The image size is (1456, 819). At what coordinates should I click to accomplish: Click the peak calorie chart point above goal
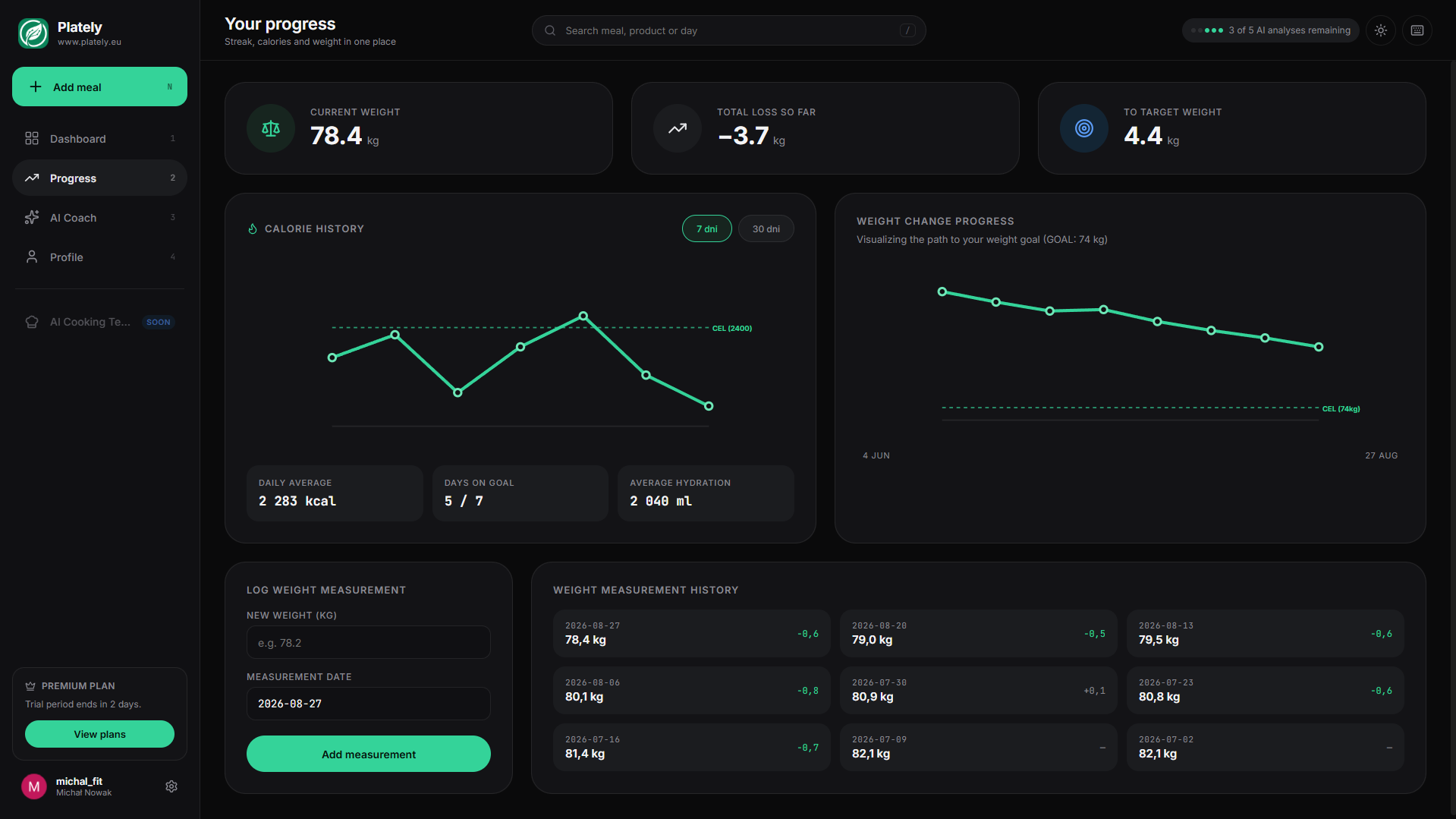[x=583, y=316]
